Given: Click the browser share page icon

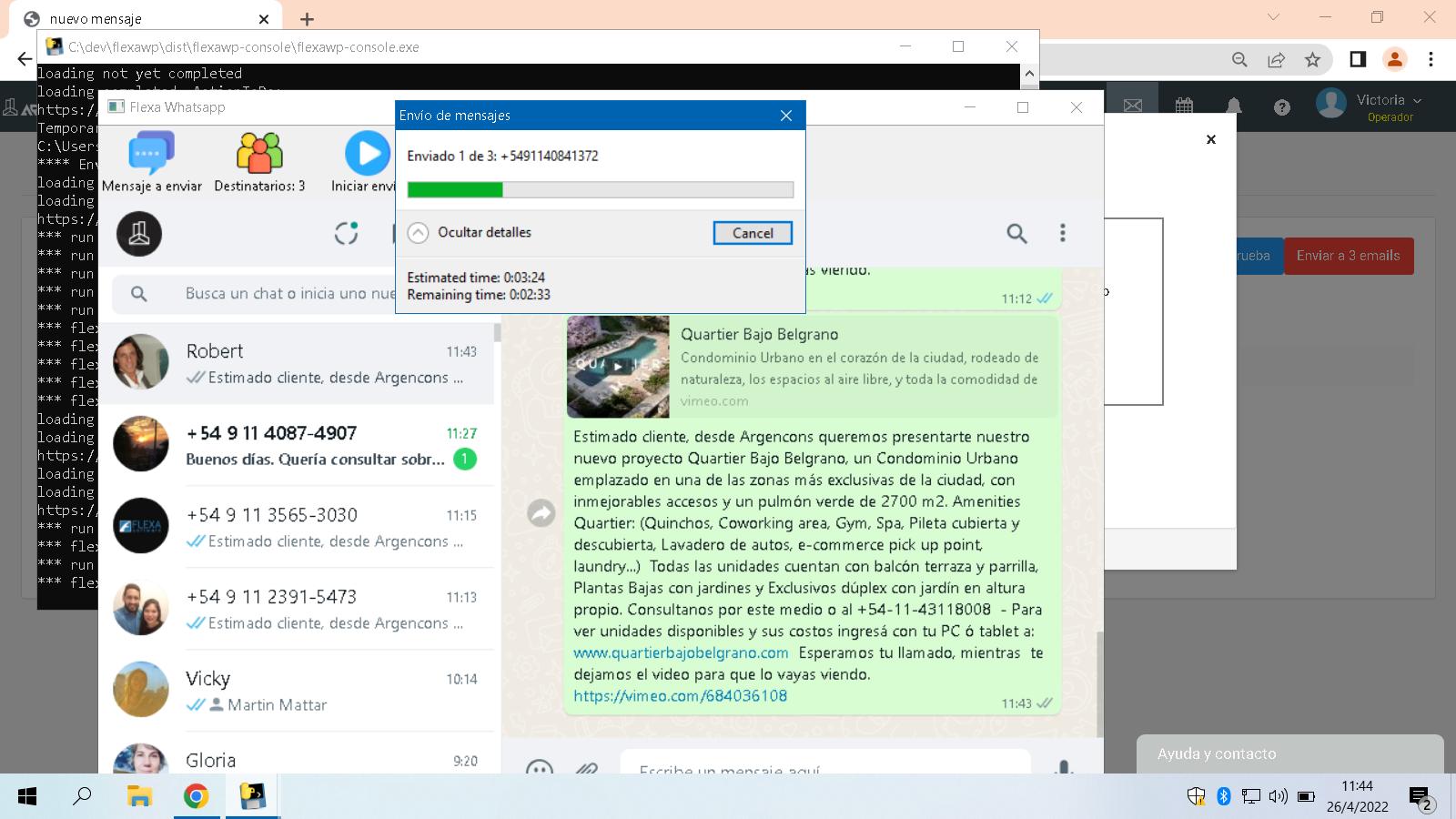Looking at the screenshot, I should pos(1276,59).
